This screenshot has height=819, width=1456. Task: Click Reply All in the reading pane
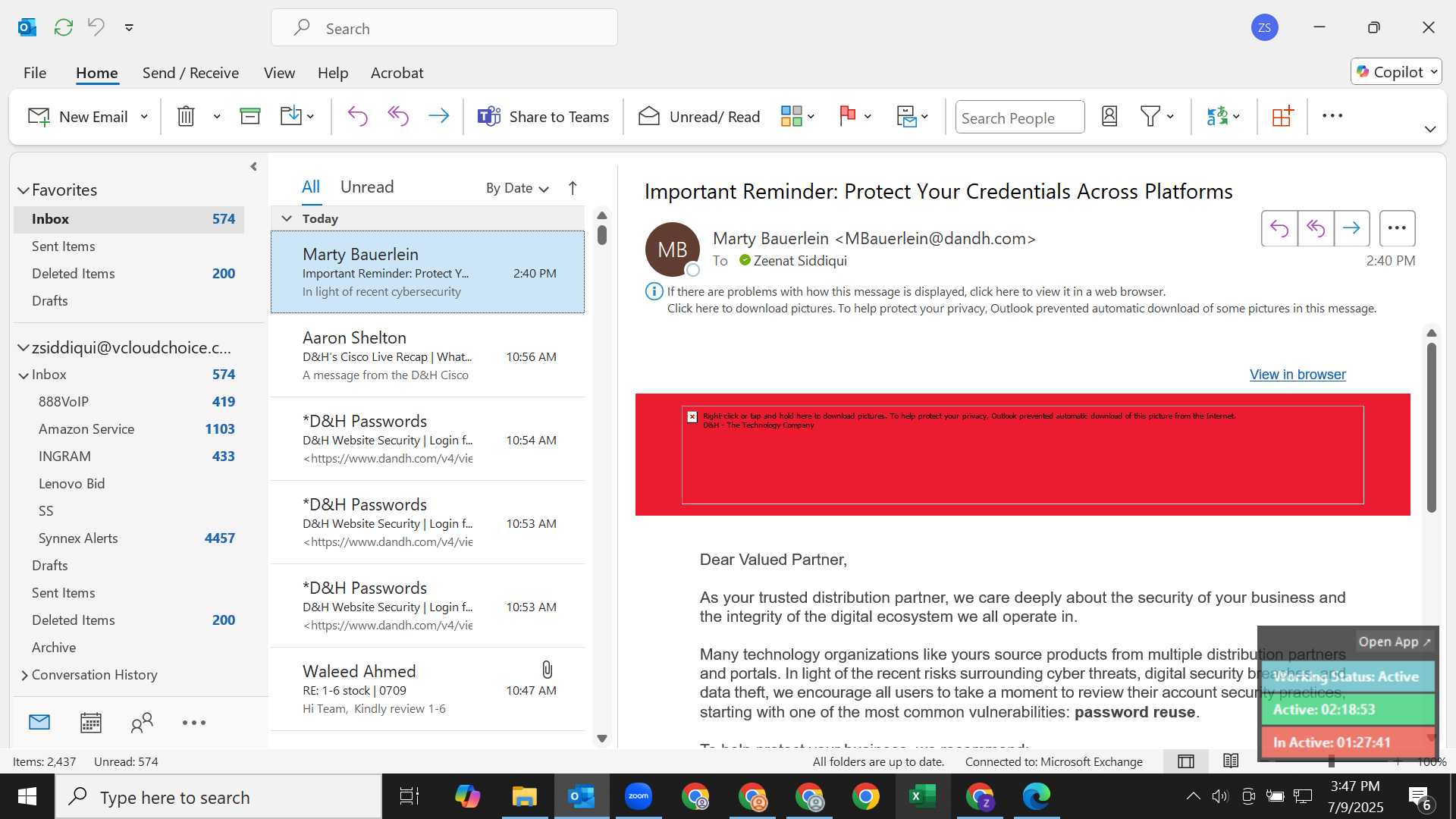(x=1316, y=228)
